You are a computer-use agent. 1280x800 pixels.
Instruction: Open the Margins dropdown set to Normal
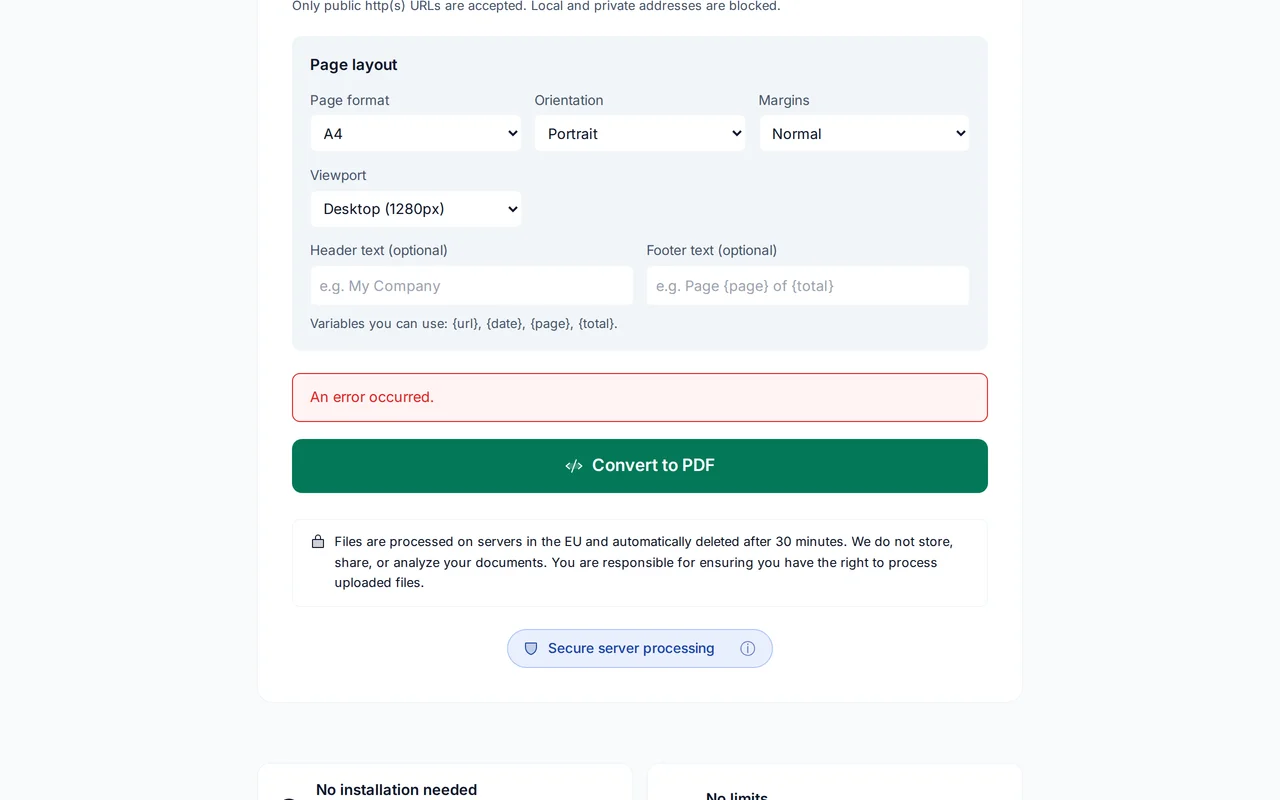point(864,133)
